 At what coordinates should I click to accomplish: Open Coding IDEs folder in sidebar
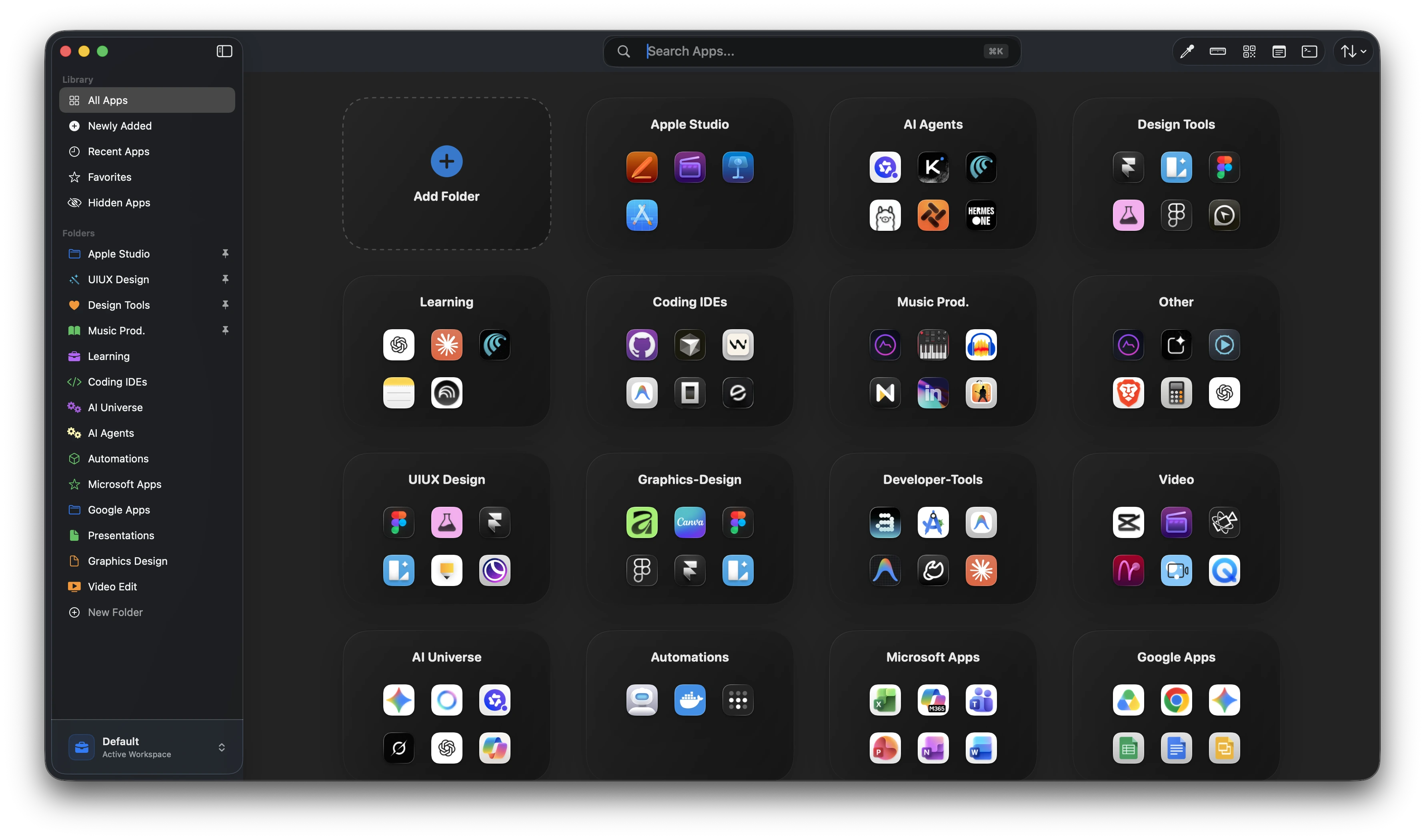147,382
